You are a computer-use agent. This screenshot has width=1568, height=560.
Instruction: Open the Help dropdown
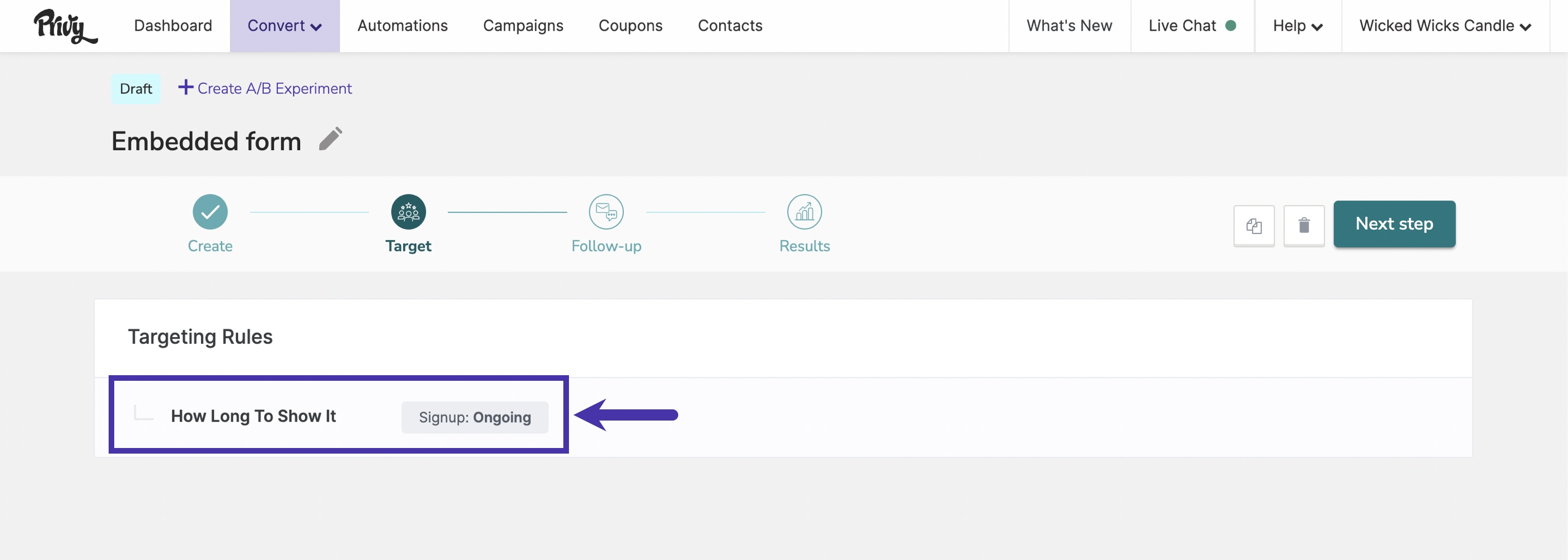(1298, 26)
